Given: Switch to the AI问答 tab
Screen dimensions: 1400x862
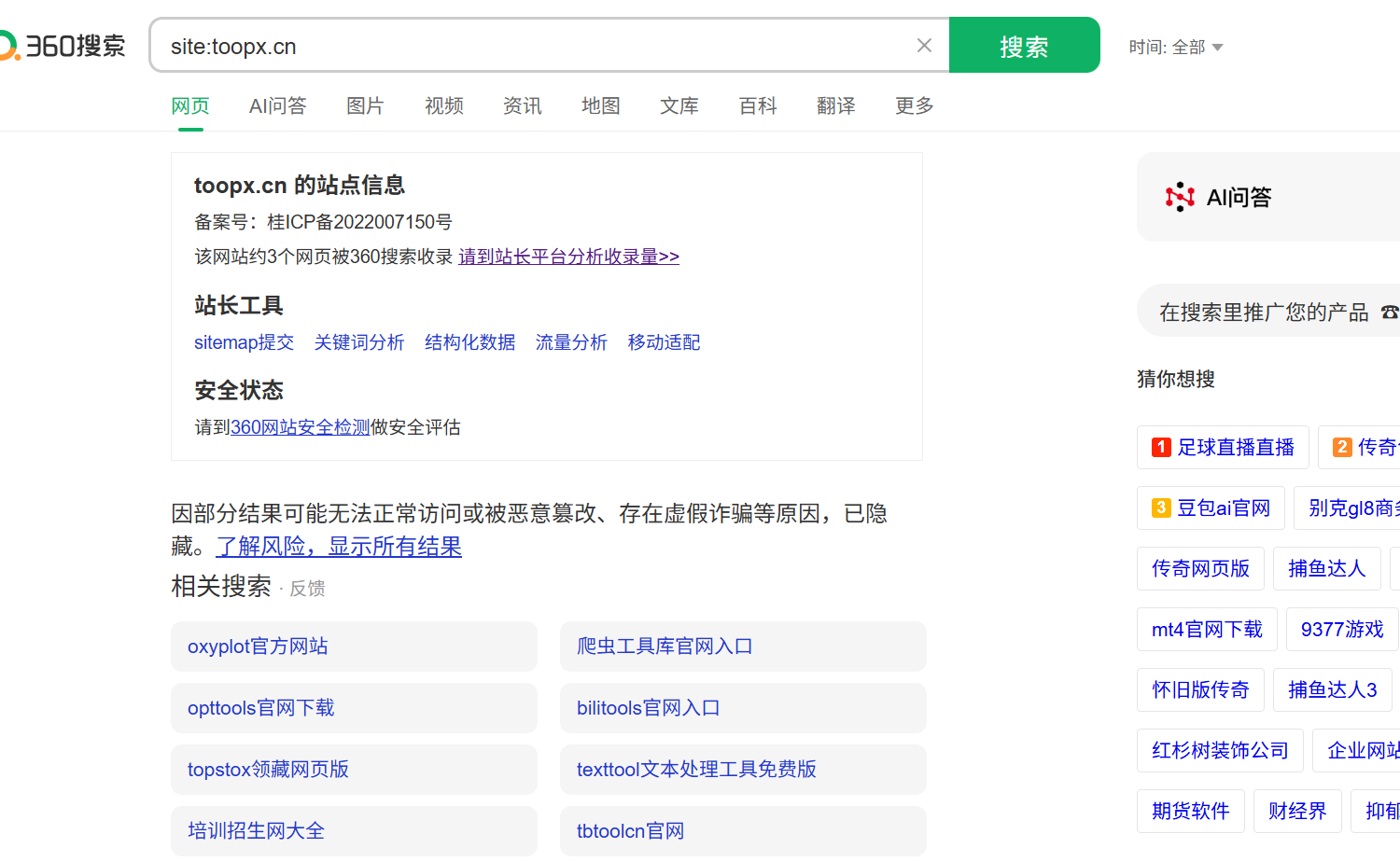Looking at the screenshot, I should tap(277, 106).
